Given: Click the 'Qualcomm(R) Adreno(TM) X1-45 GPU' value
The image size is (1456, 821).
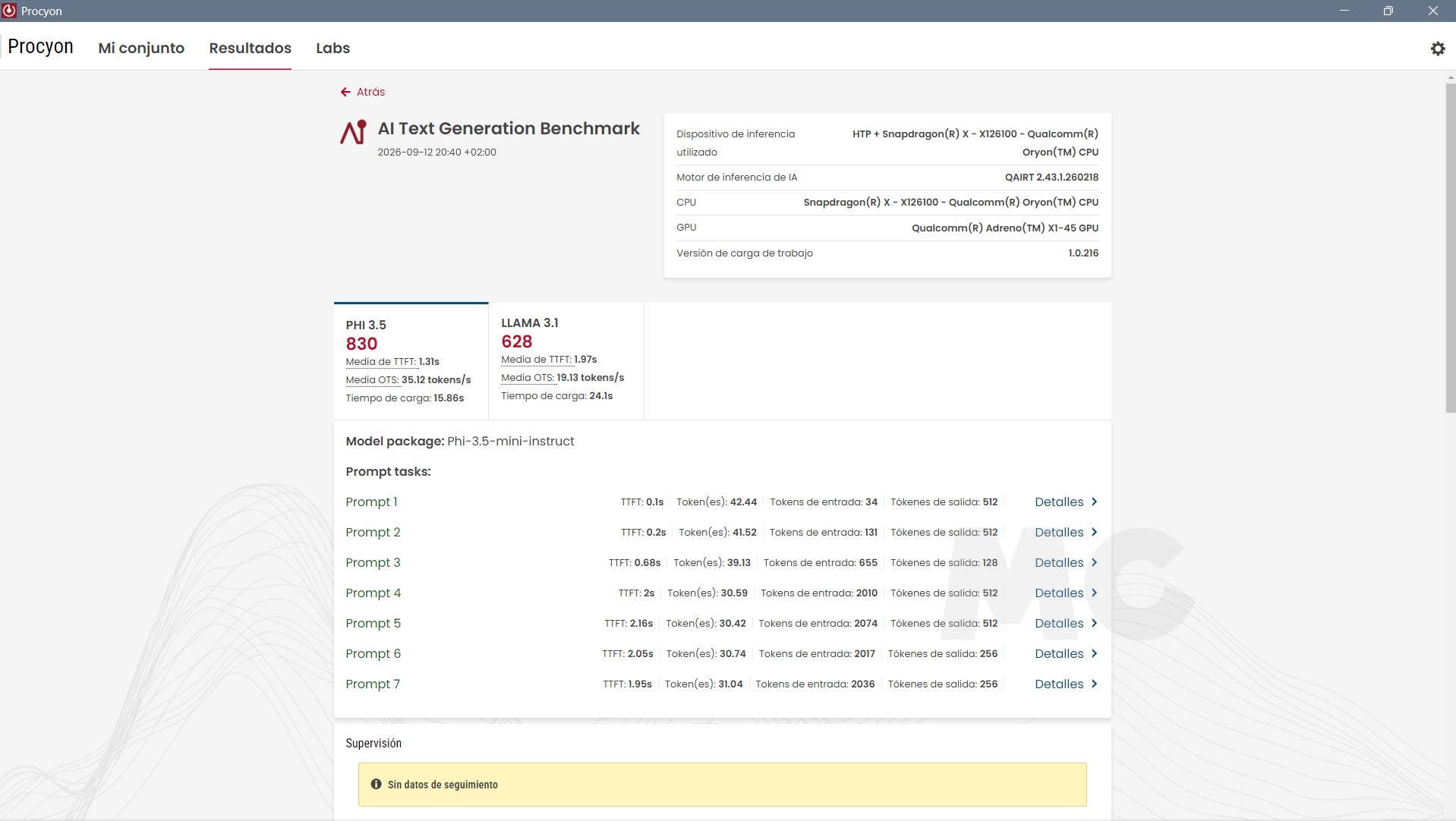Looking at the screenshot, I should (1005, 228).
